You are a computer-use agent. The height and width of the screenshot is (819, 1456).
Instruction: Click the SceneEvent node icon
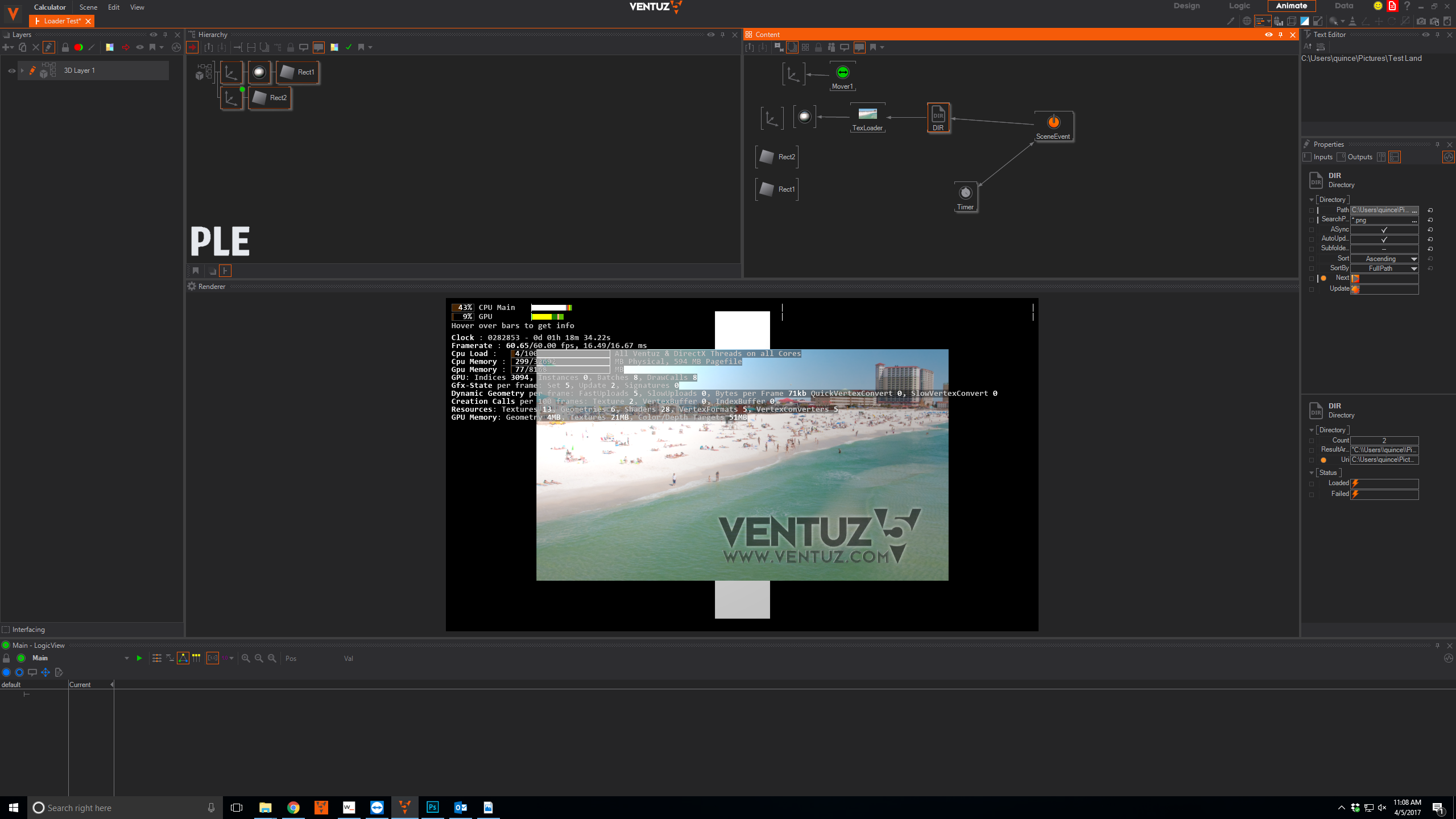pos(1053,122)
